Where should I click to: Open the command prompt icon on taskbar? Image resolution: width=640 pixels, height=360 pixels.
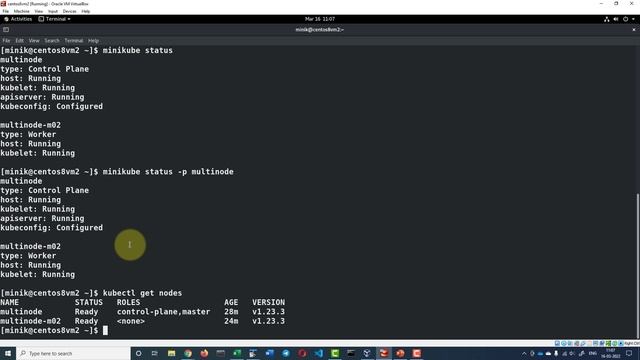[x=351, y=353]
